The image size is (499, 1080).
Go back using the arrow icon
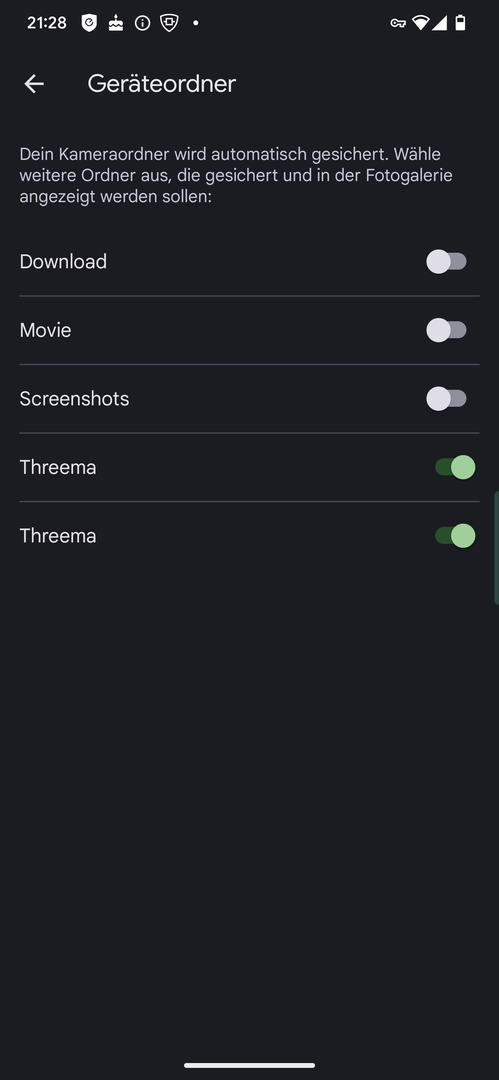click(x=34, y=84)
